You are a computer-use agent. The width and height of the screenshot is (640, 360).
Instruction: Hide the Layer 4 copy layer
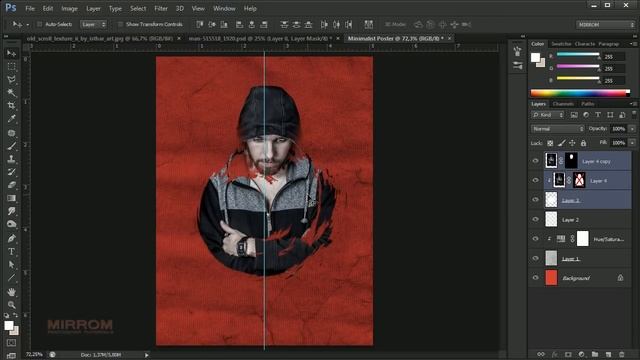pos(536,161)
